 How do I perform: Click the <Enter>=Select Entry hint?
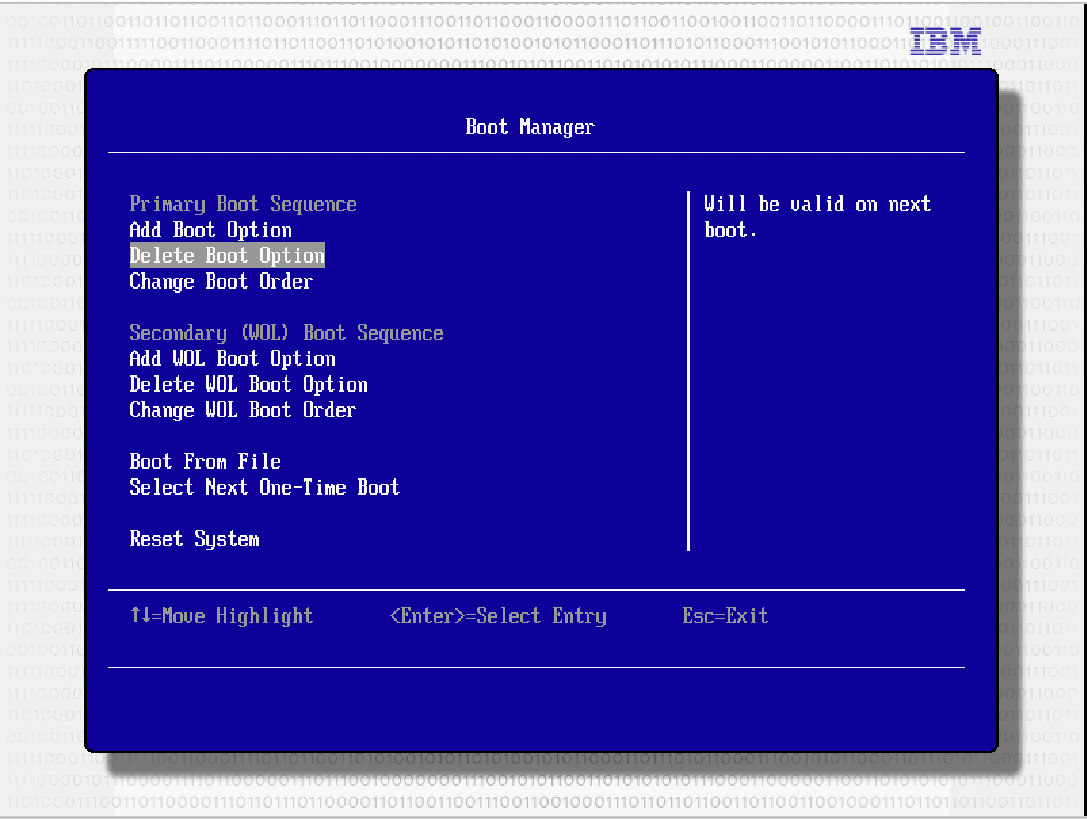click(498, 616)
